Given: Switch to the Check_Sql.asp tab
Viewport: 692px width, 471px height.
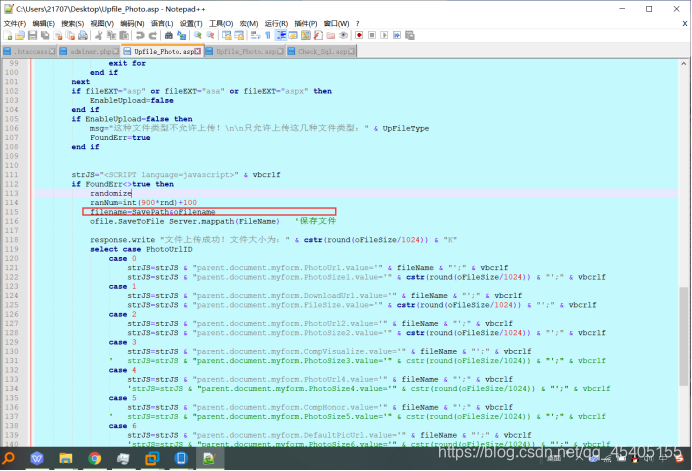Looking at the screenshot, I should pos(321,51).
